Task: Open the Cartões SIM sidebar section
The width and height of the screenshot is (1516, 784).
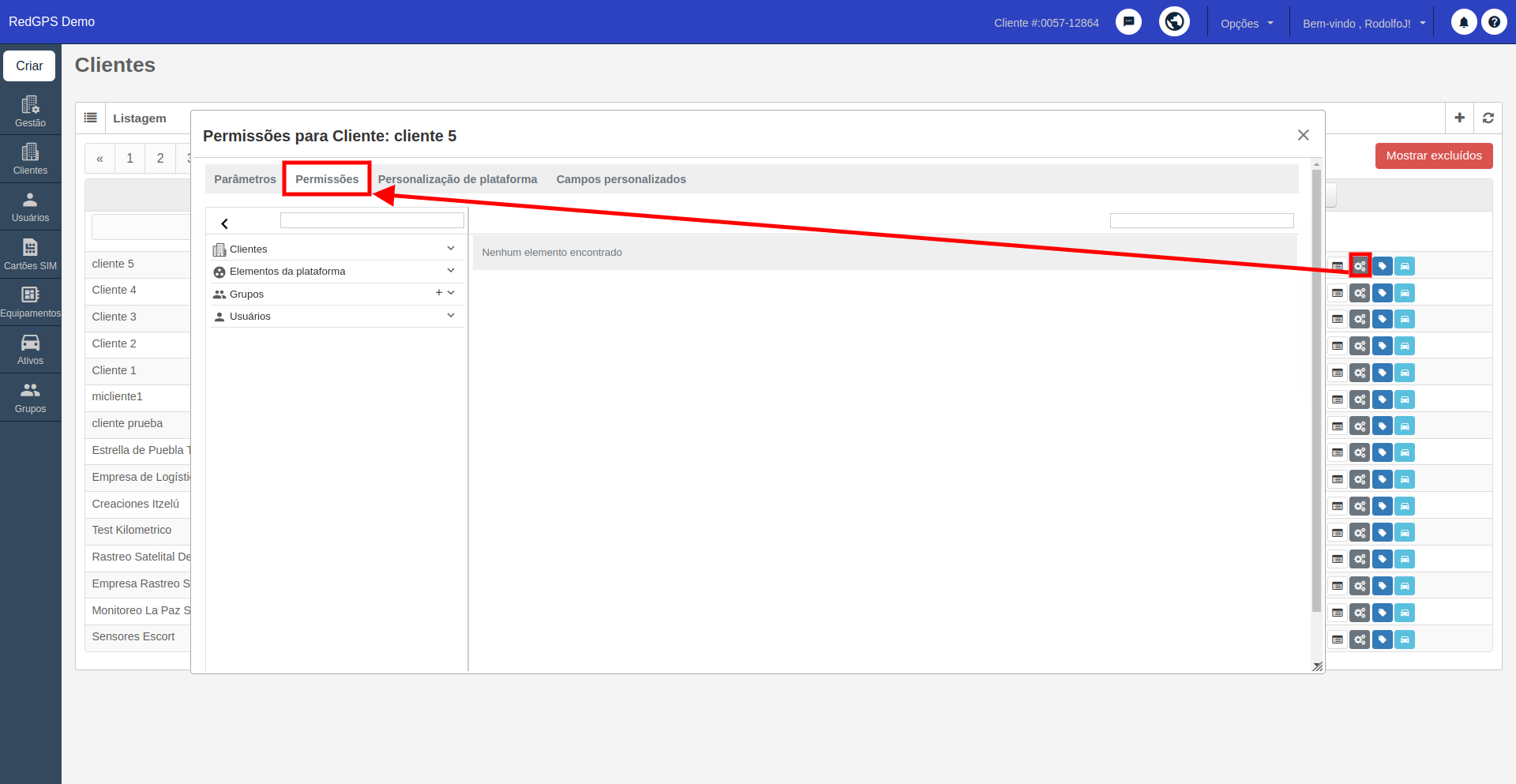Action: pos(30,254)
